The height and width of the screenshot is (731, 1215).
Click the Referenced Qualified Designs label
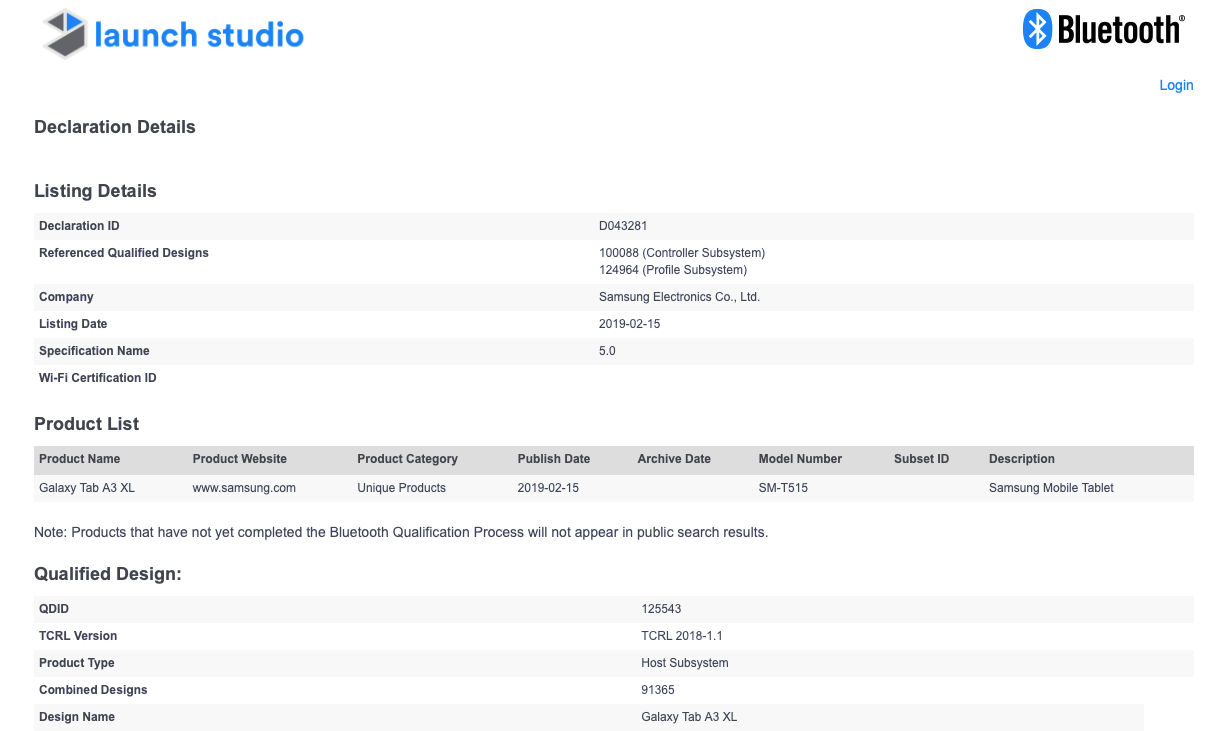124,253
